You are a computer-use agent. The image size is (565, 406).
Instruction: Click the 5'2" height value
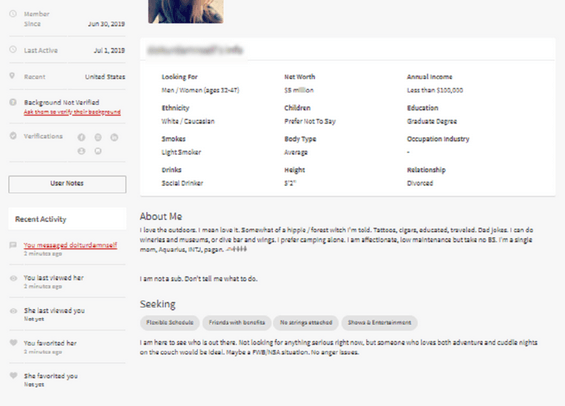[290, 183]
